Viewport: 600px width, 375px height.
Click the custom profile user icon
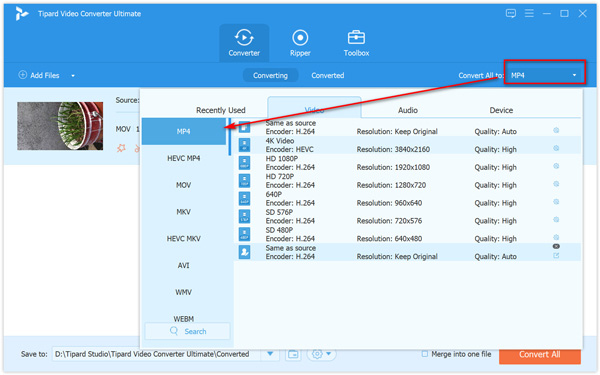(x=245, y=252)
